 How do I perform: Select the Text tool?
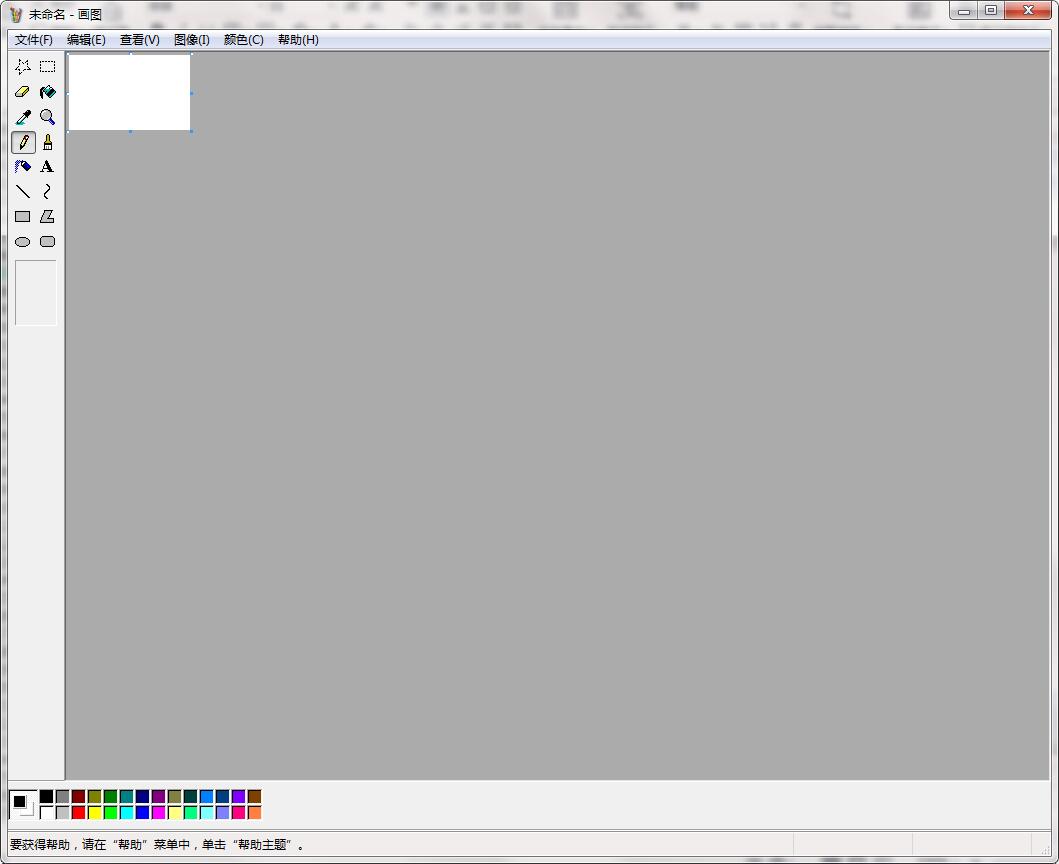point(47,166)
